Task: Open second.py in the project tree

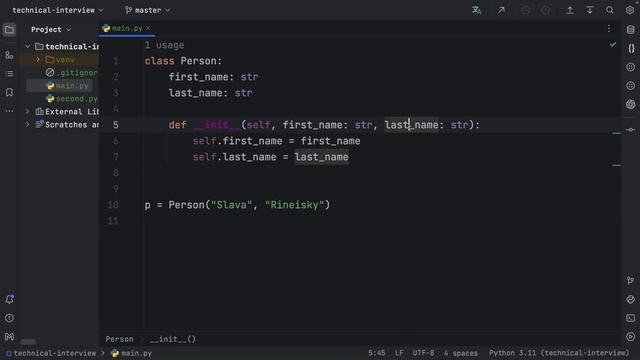Action: 72,99
